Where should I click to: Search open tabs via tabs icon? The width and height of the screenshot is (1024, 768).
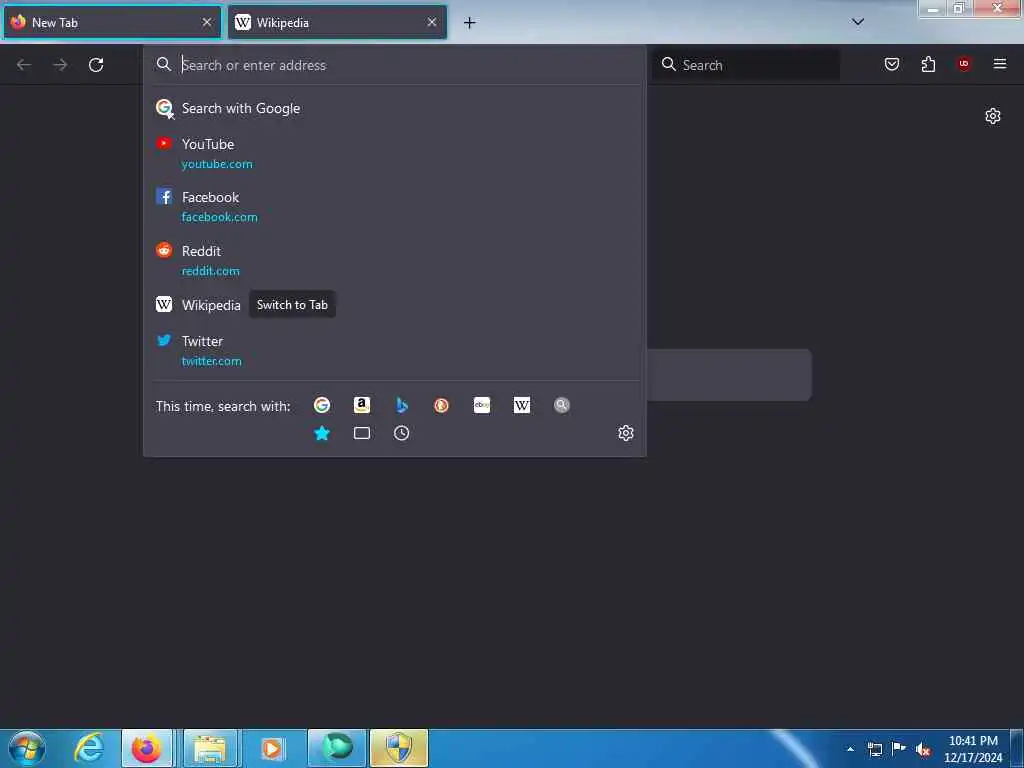(x=362, y=433)
